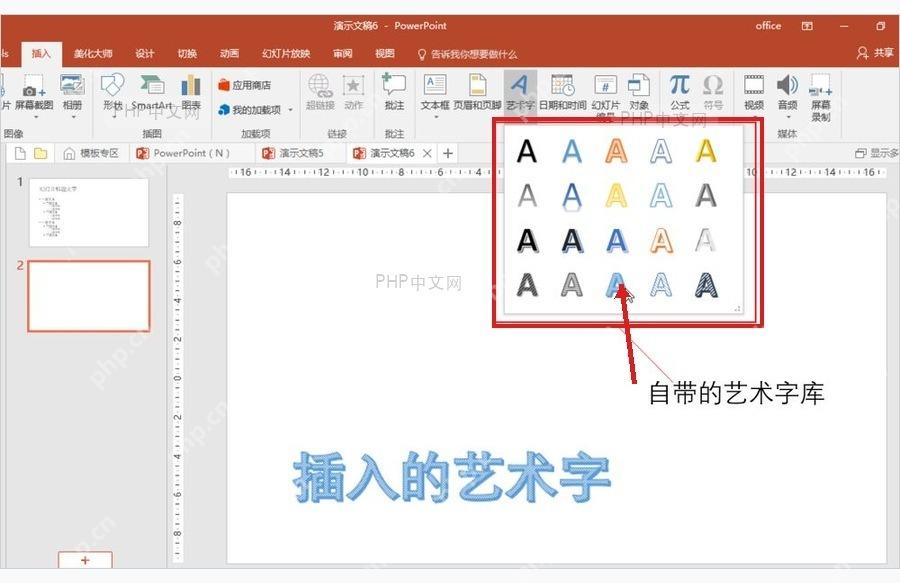Open the 形状 shapes gallery
The image size is (900, 583).
pyautogui.click(x=112, y=92)
